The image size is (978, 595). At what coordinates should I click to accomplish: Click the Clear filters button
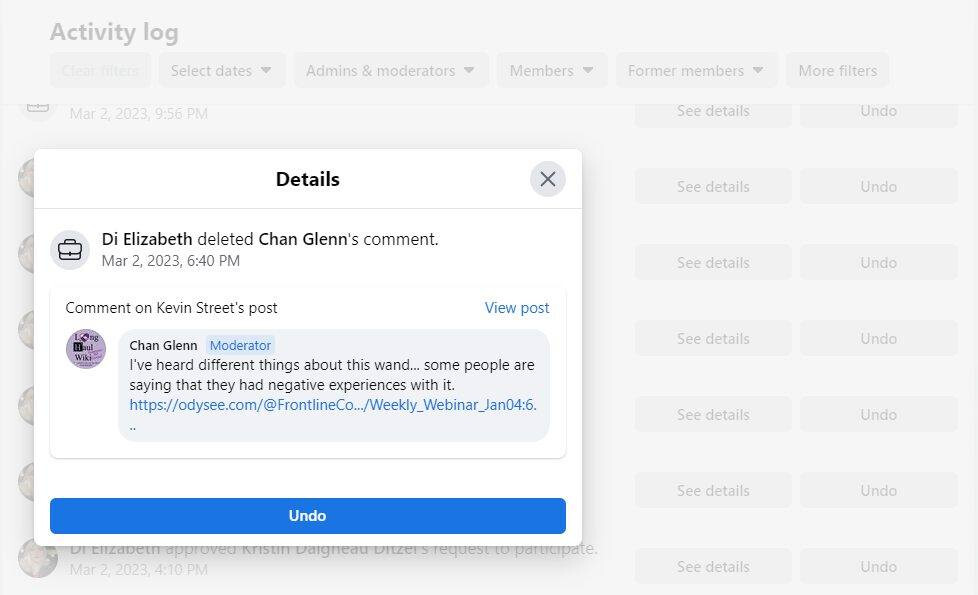pos(100,71)
